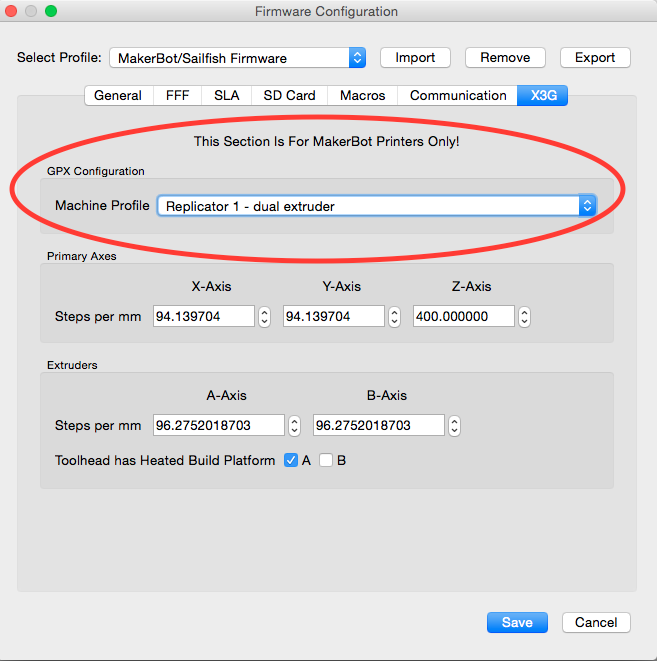Click the Export button

pos(595,58)
